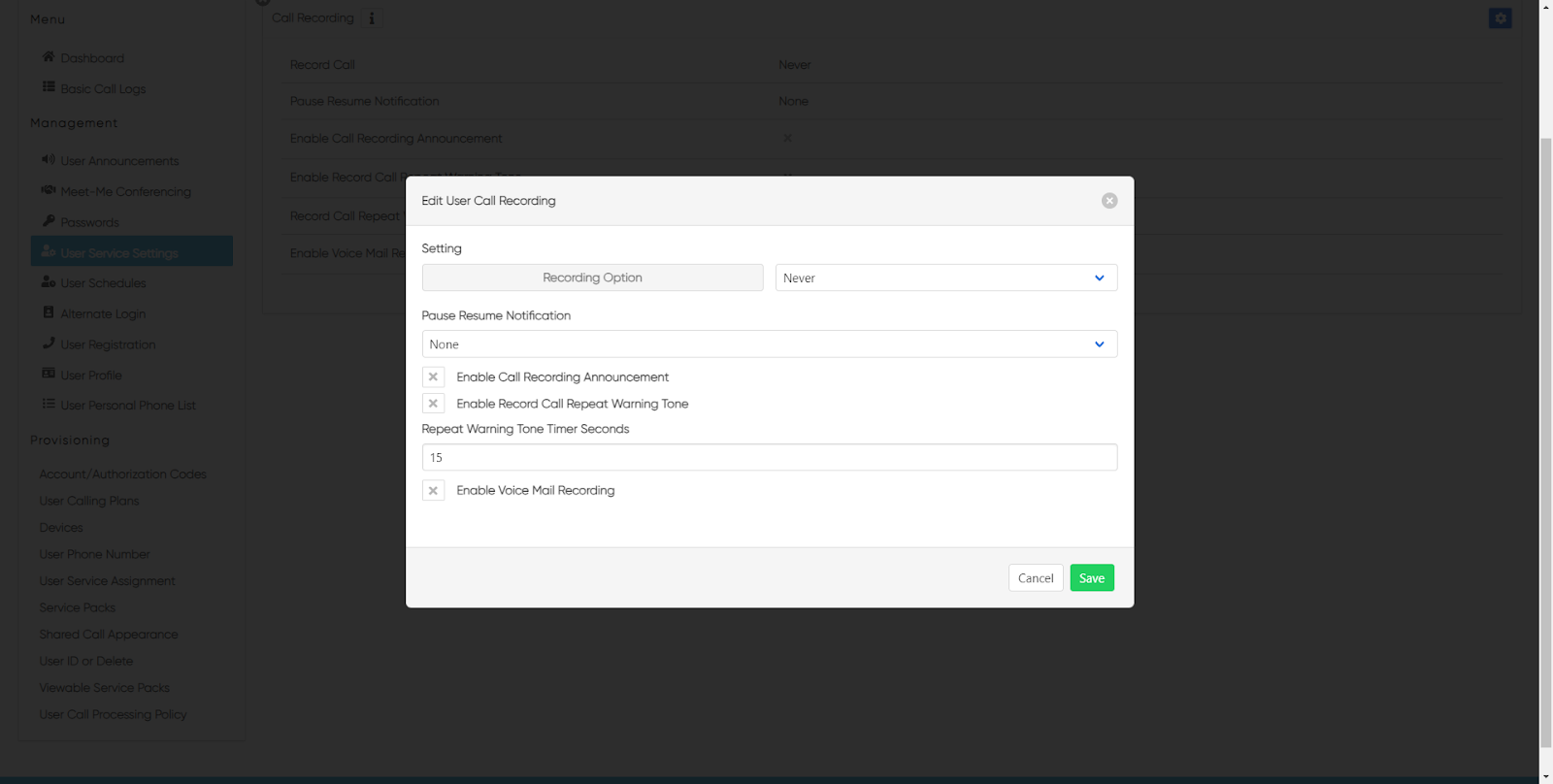1553x784 pixels.
Task: Click the User Profile card icon
Action: [49, 374]
